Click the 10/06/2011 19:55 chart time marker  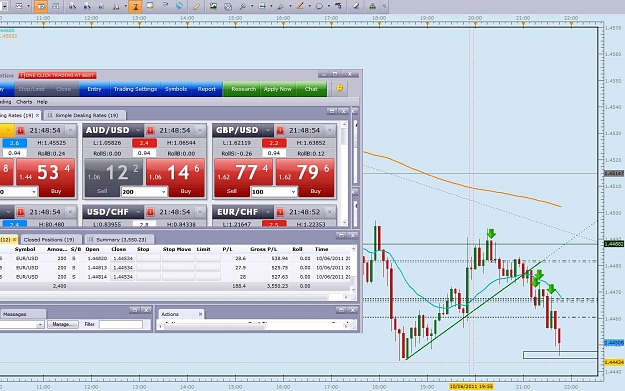pos(471,386)
